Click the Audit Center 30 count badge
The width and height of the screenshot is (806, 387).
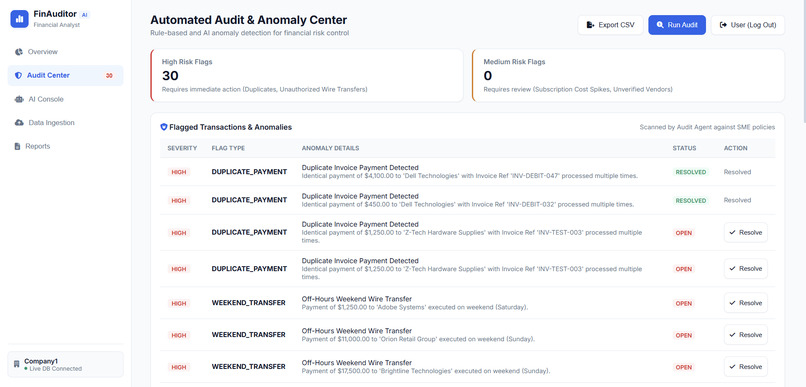point(109,76)
